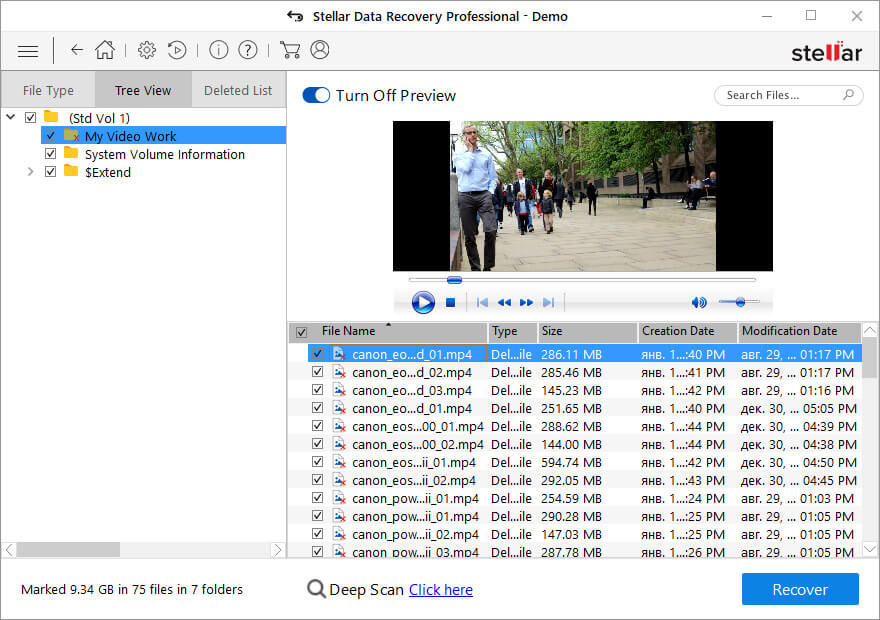
Task: Open the information (i) icon
Action: (218, 50)
